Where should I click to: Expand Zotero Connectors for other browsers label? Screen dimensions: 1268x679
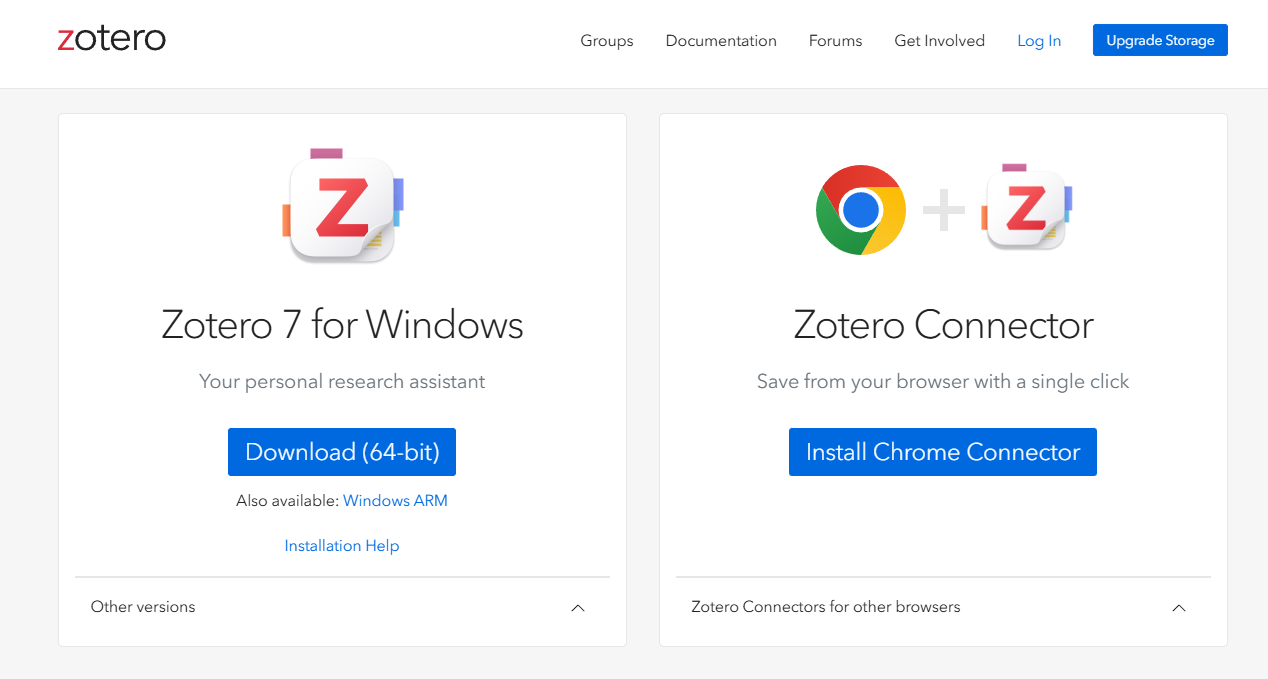pos(826,607)
